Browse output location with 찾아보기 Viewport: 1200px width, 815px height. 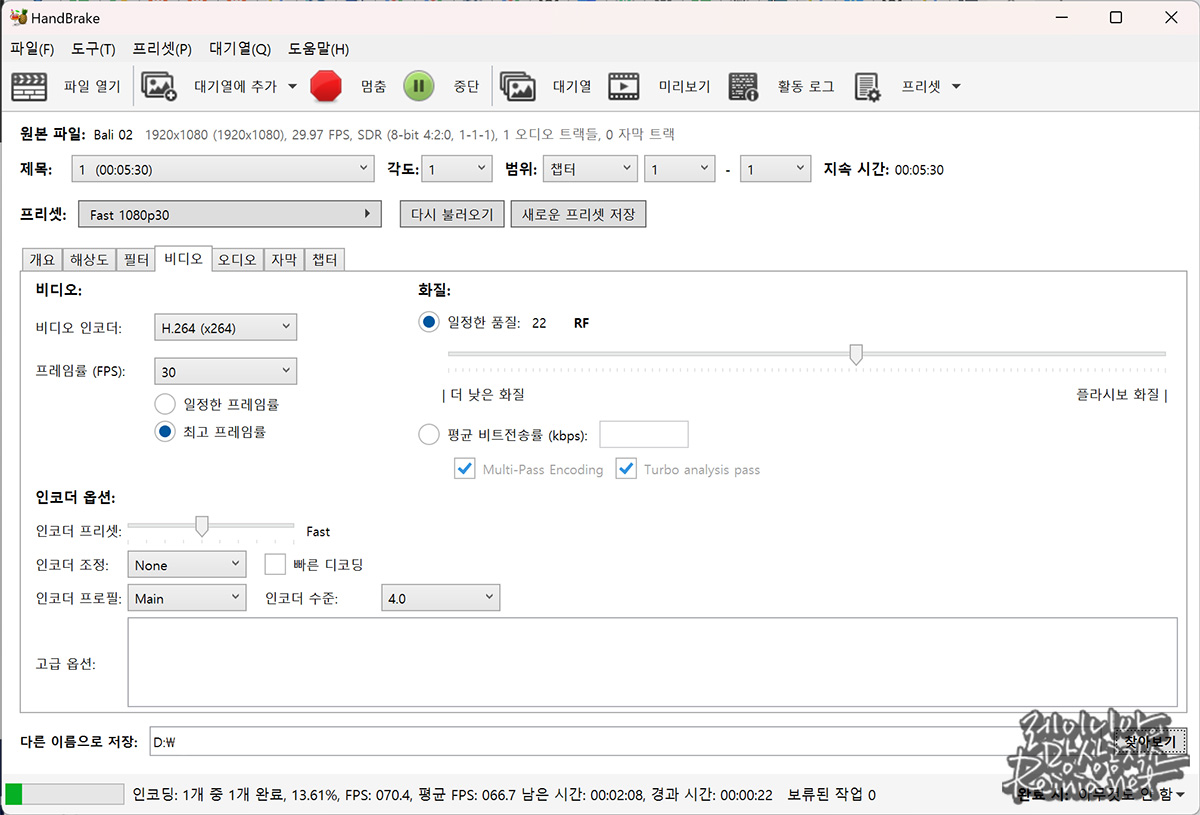coord(1151,740)
